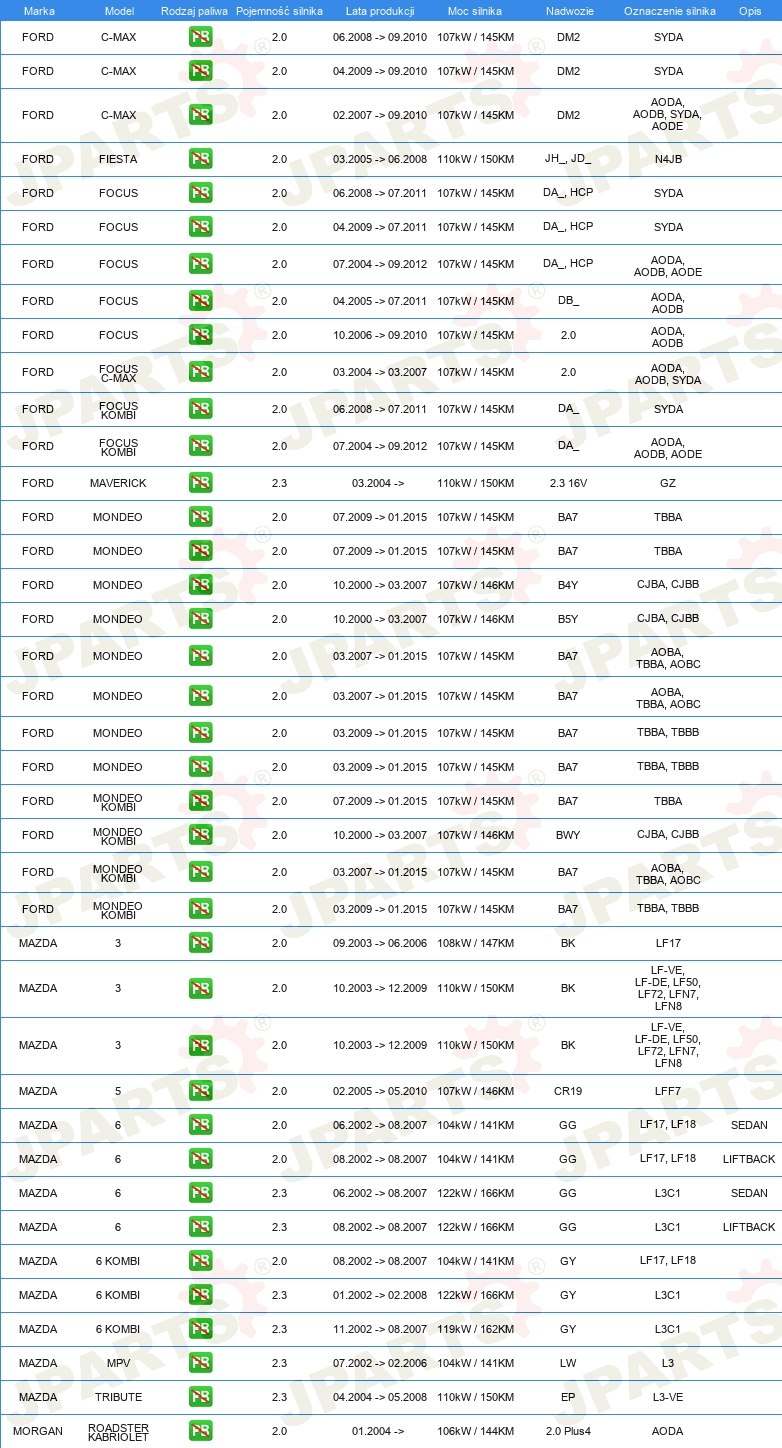This screenshot has height=1448, width=782.
Task: Click fuel icon for Mondeo Kombi 03.2009 row
Action: coord(200,909)
